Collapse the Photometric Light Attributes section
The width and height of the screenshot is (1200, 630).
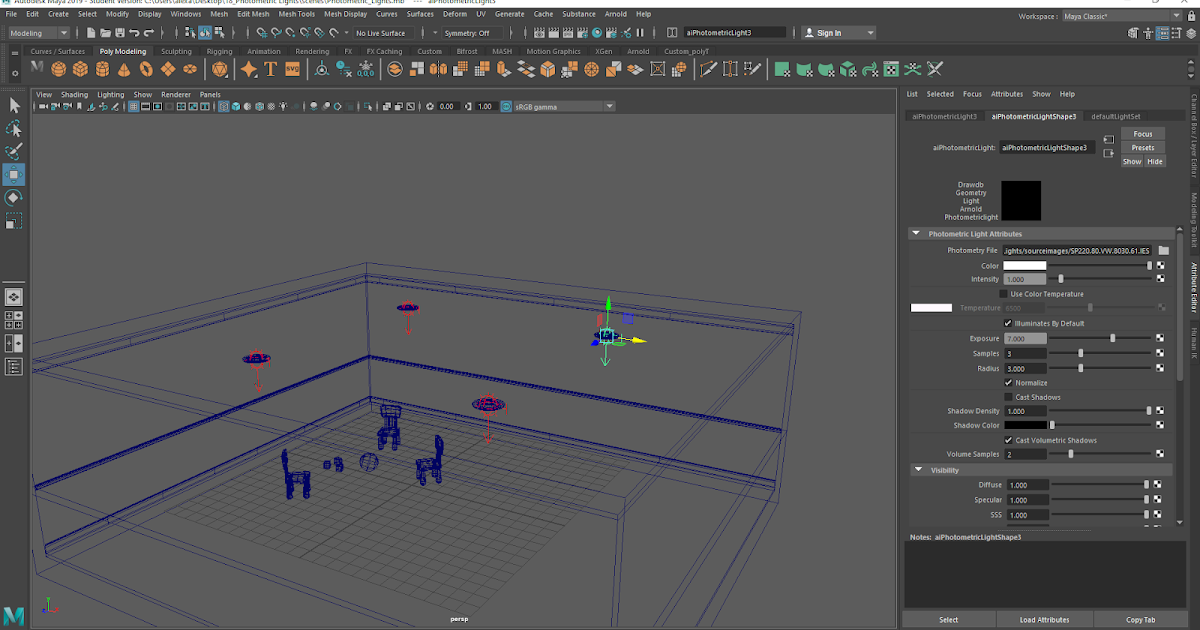point(915,233)
